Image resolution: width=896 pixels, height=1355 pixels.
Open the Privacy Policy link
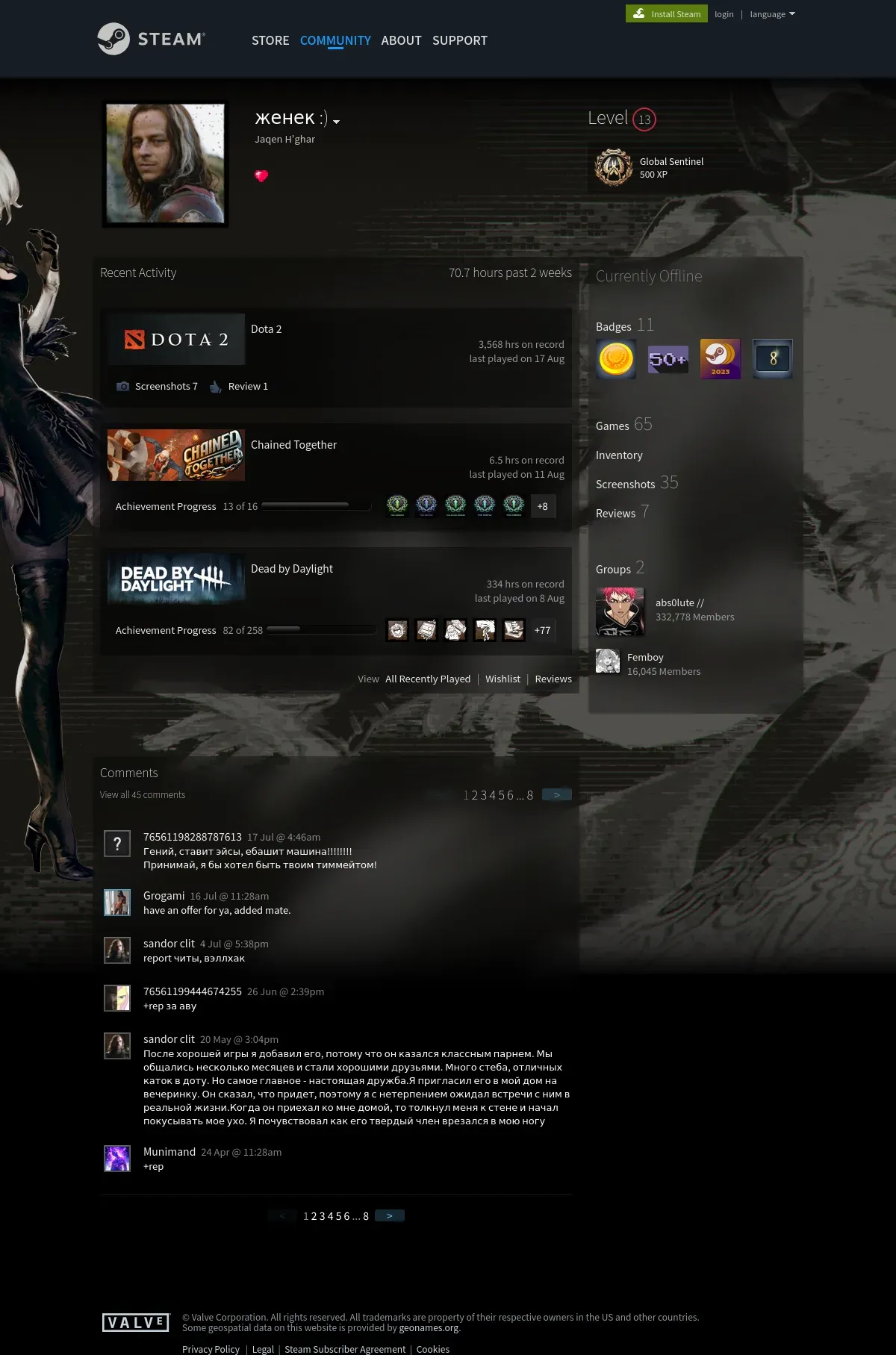(211, 1349)
